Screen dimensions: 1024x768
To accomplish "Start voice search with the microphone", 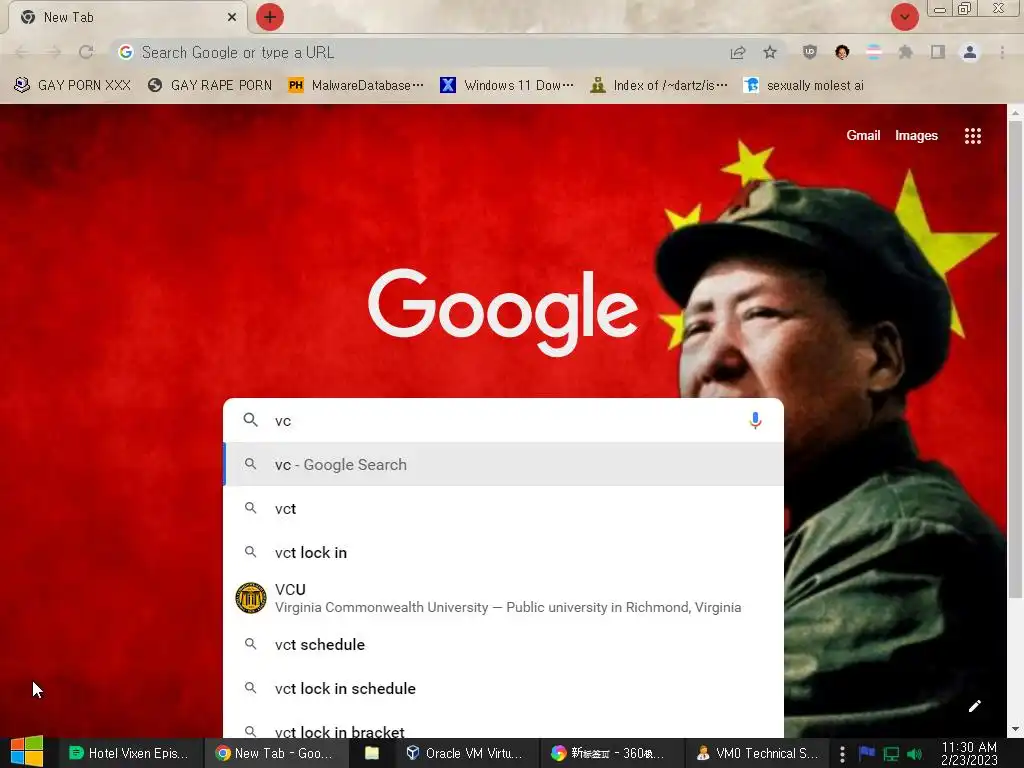I will click(755, 421).
